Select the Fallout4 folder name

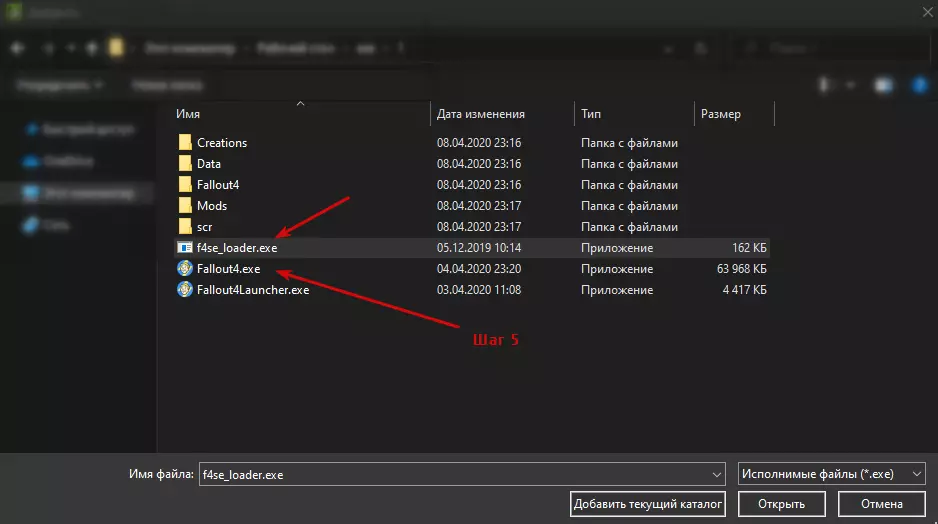point(218,184)
